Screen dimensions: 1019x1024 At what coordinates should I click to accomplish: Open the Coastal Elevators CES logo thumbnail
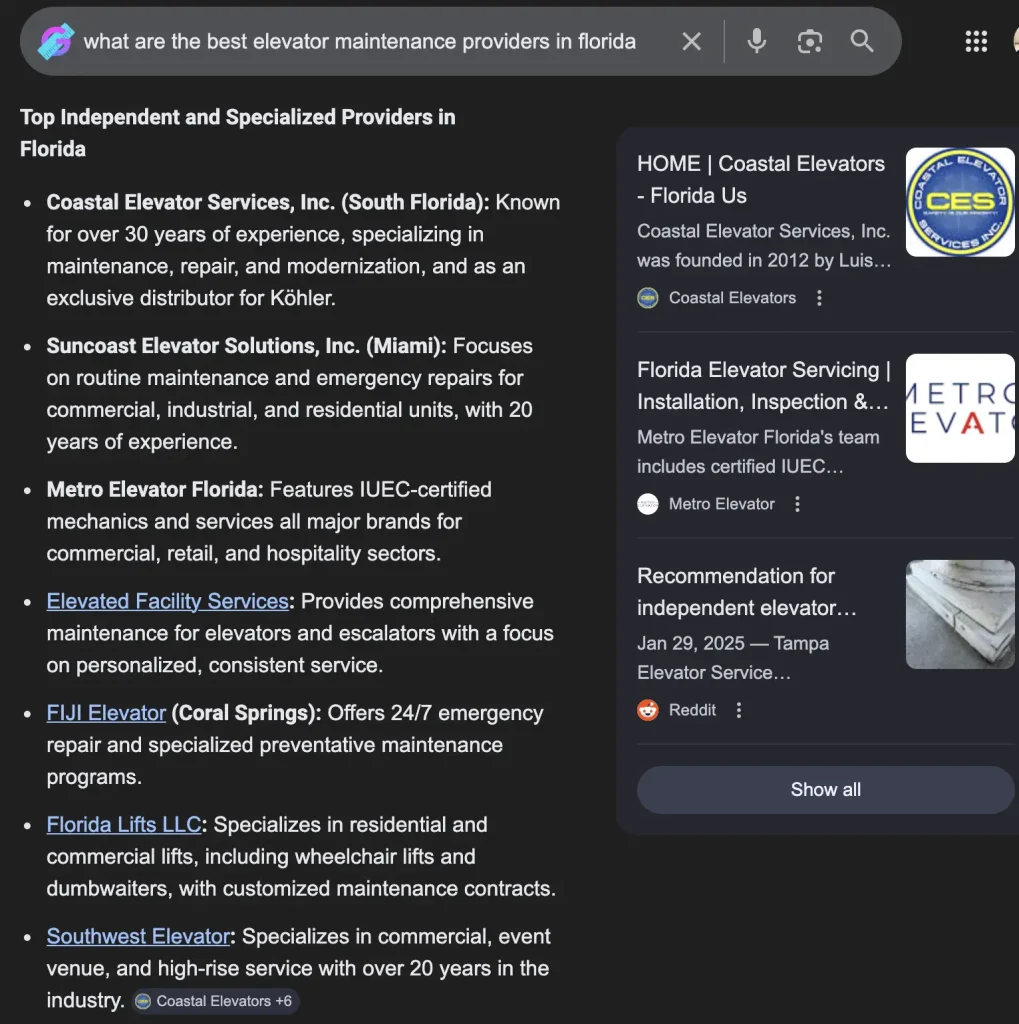coord(959,203)
